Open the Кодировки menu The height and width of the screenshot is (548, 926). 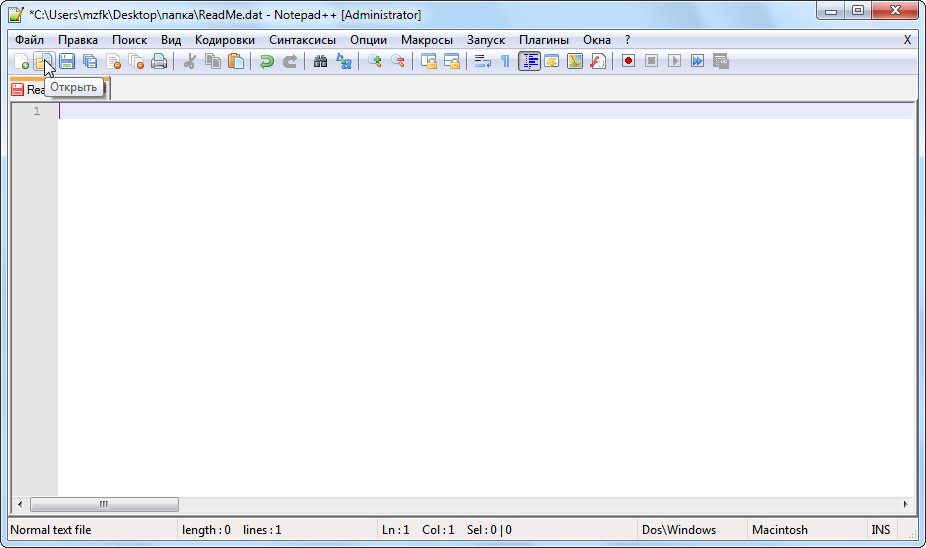(x=225, y=40)
